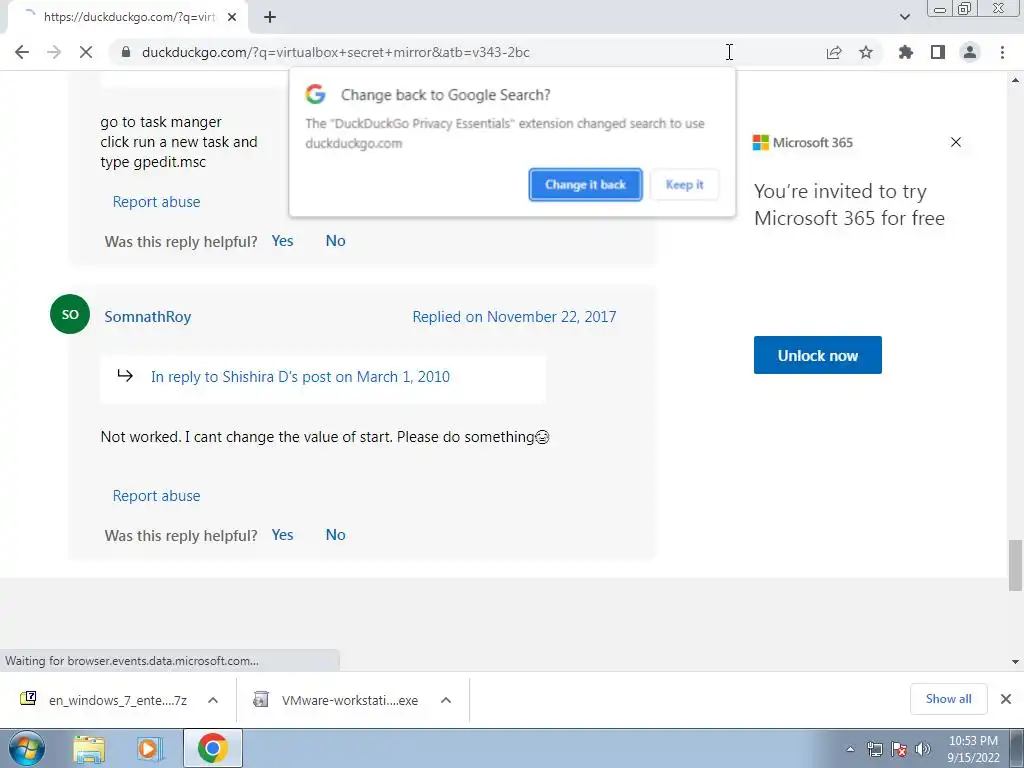Open the Chrome three-dot menu
Image resolution: width=1024 pixels, height=768 pixels.
point(1002,52)
